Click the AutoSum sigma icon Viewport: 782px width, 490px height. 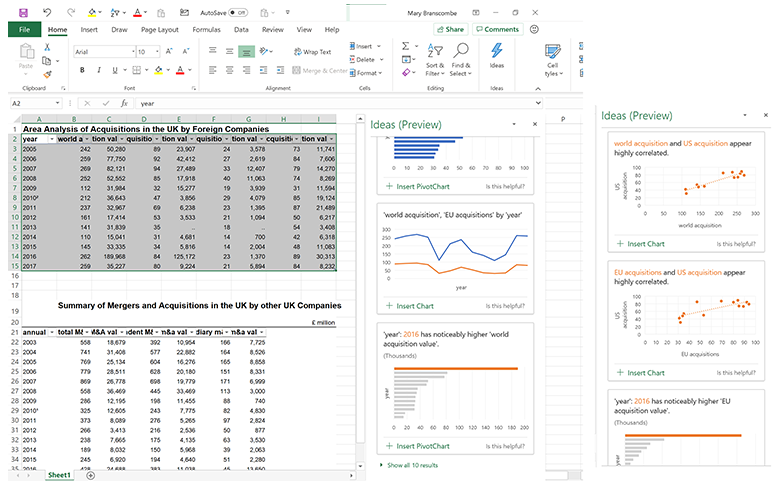point(405,46)
